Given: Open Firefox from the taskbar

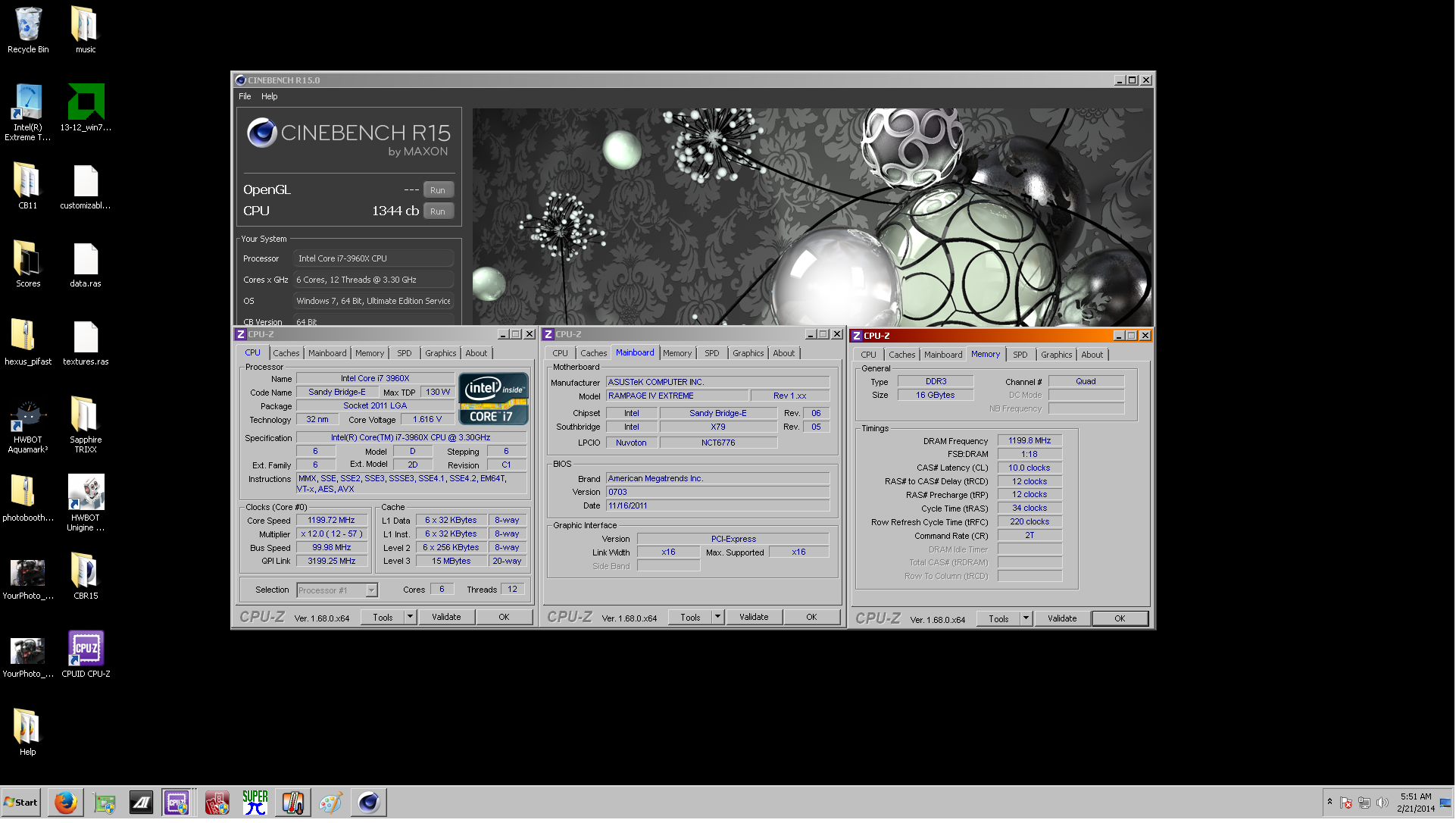Looking at the screenshot, I should tap(66, 803).
